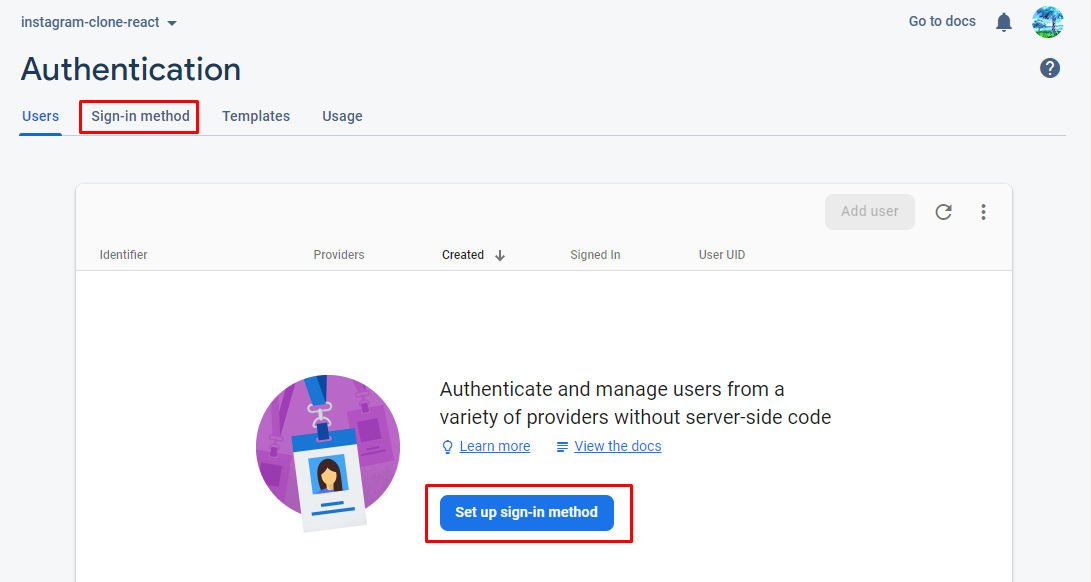The image size is (1091, 582).
Task: Follow the Learn more link
Action: pyautogui.click(x=494, y=446)
